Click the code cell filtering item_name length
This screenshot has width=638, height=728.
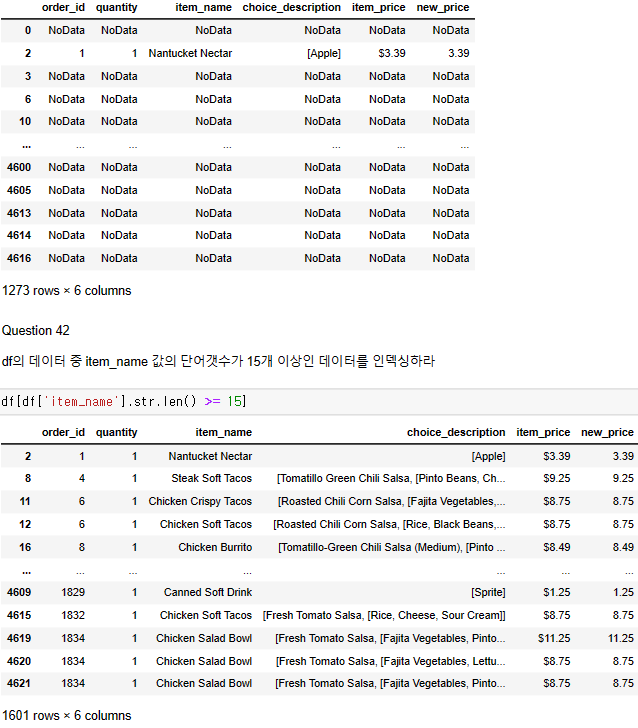[x=319, y=402]
